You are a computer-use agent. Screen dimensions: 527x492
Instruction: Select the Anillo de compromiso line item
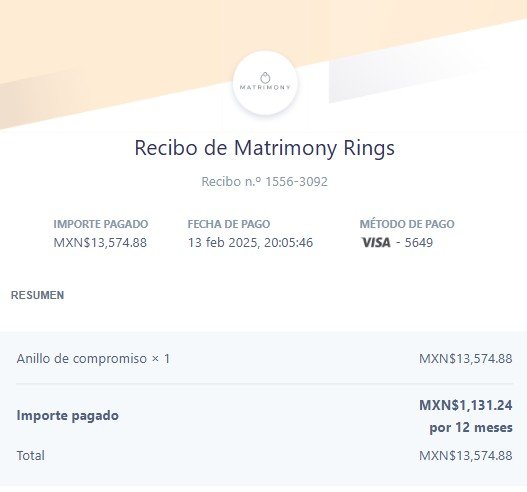pos(93,359)
